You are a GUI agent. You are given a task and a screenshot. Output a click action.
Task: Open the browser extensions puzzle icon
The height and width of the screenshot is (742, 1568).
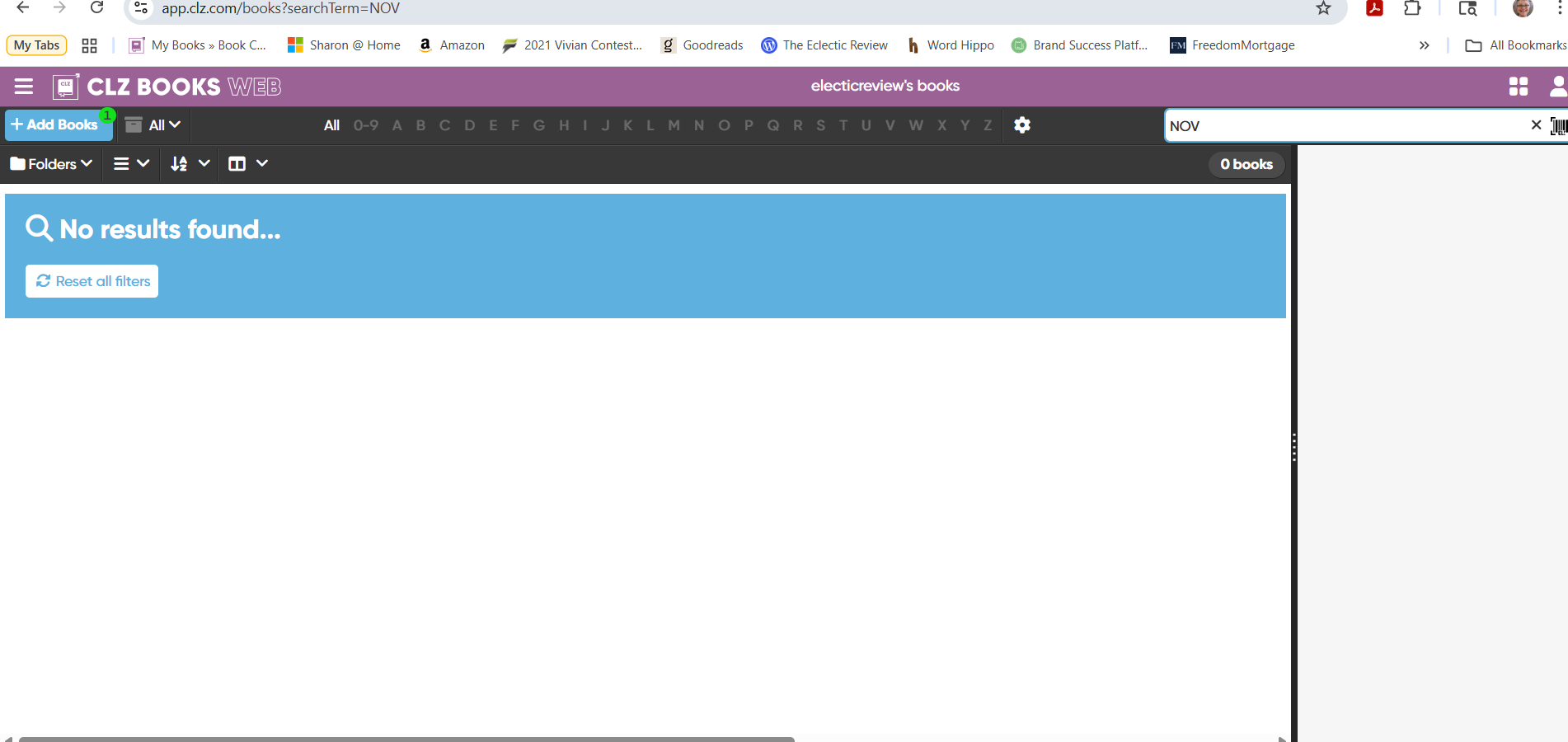pyautogui.click(x=1412, y=8)
